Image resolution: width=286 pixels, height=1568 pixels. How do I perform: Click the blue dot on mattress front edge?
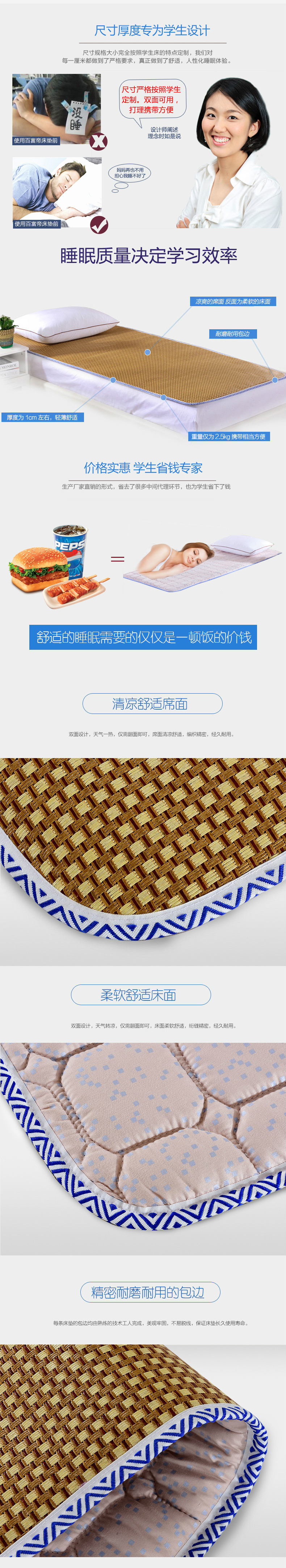pos(163,397)
